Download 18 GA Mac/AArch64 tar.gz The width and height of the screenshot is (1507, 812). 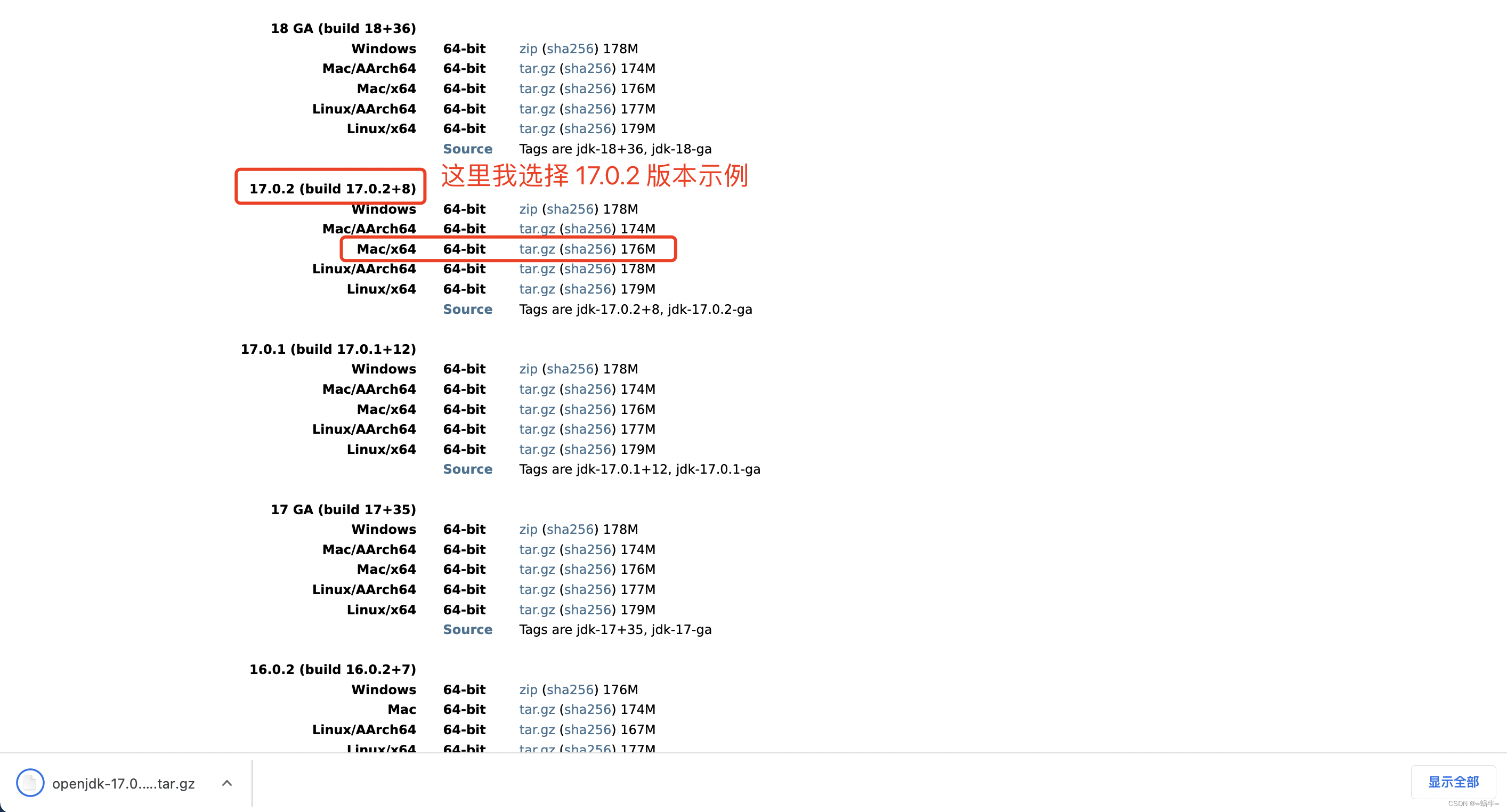click(x=537, y=68)
